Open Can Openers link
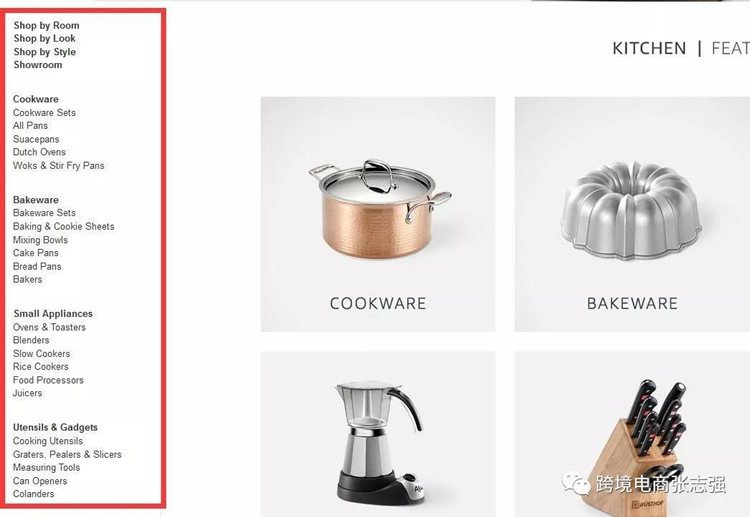Image resolution: width=750 pixels, height=517 pixels. (x=40, y=481)
